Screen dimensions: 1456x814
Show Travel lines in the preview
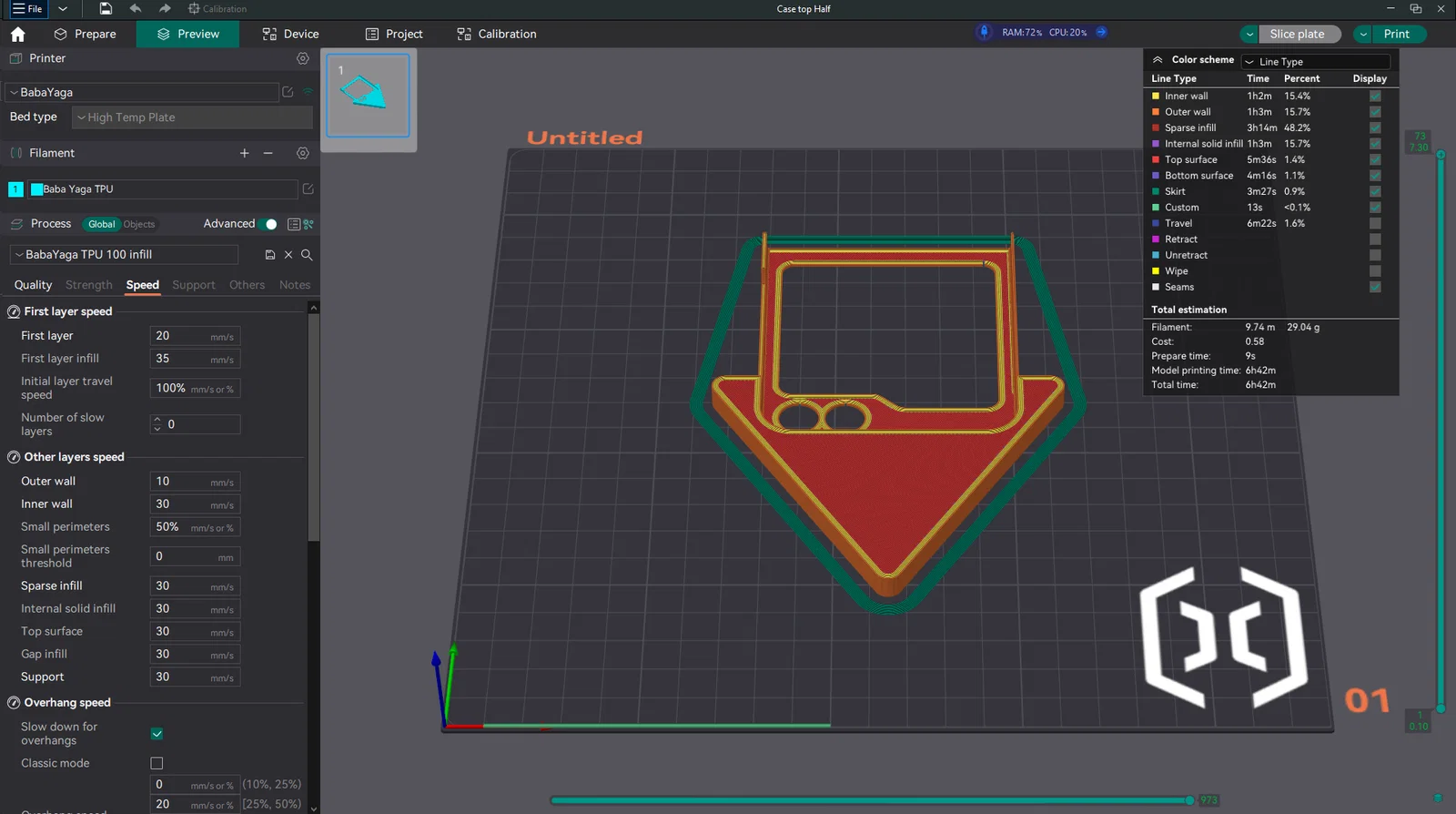(1375, 223)
